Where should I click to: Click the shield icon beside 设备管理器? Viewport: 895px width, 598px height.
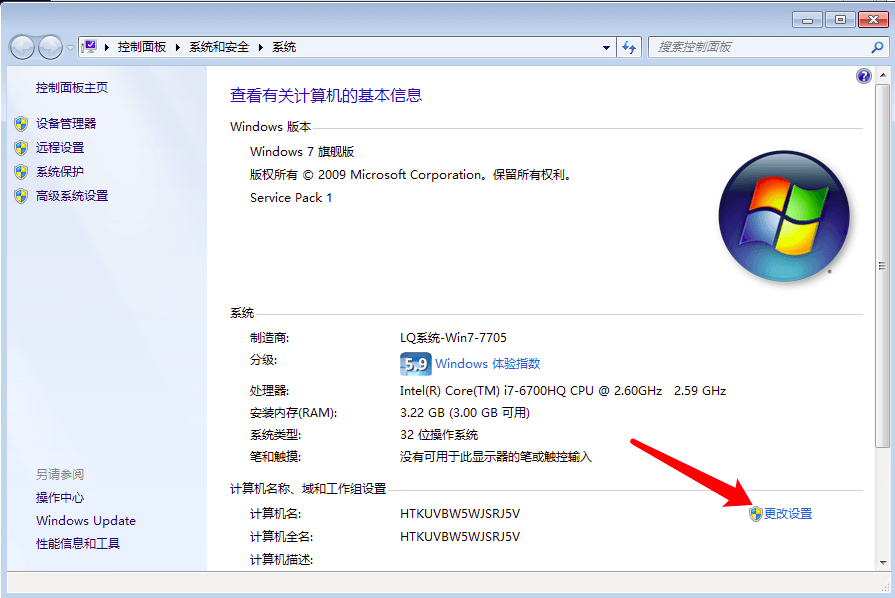[21, 124]
